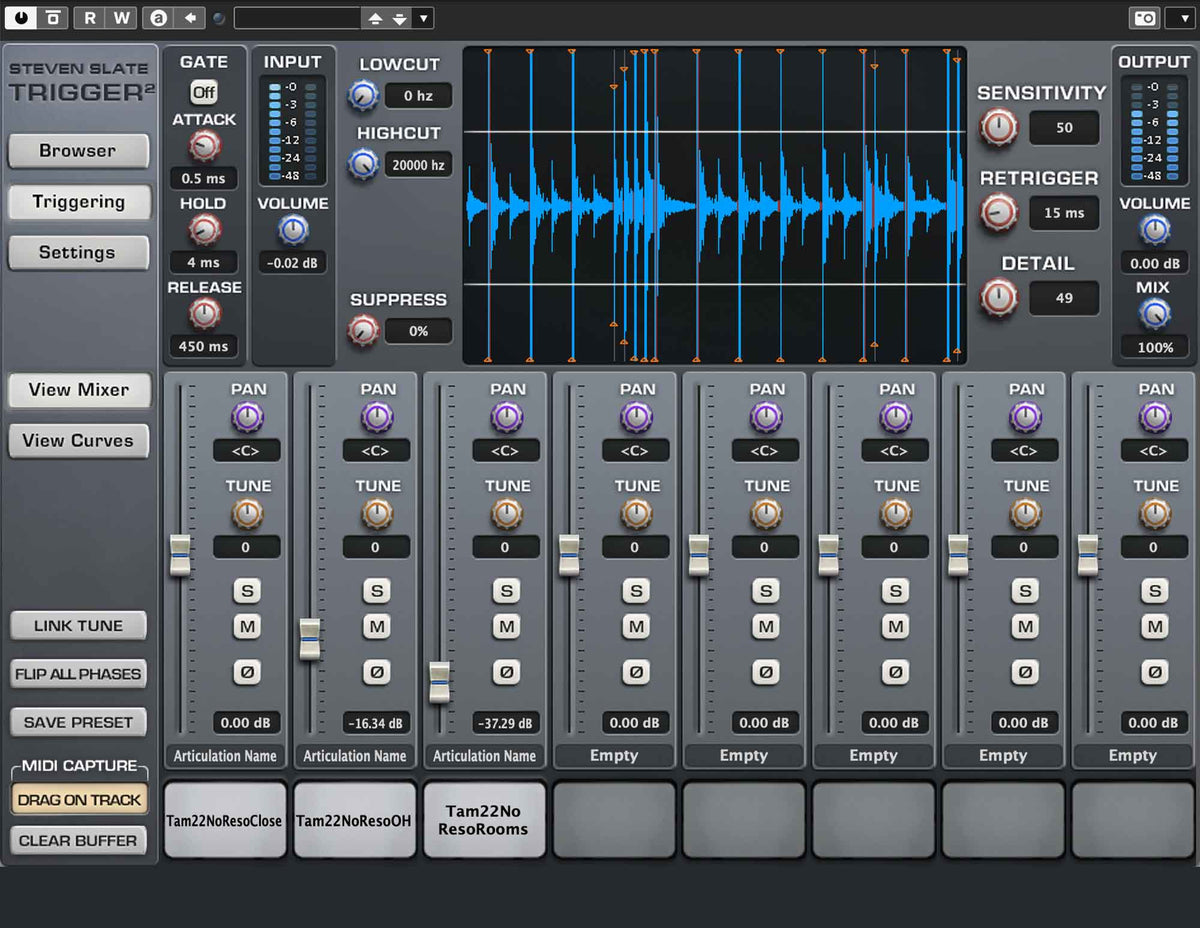Open the preset list dropdown arrow
Screen dimensions: 1200x928
(x=423, y=18)
